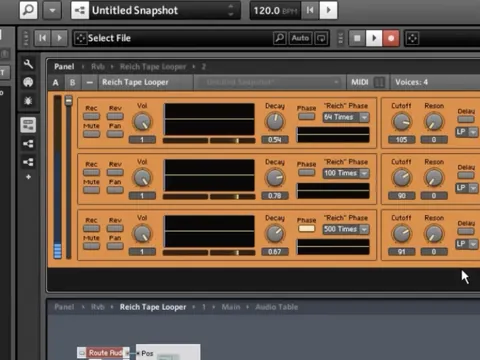Click Reich Tape Looper in upper breadcrumb

(153, 67)
